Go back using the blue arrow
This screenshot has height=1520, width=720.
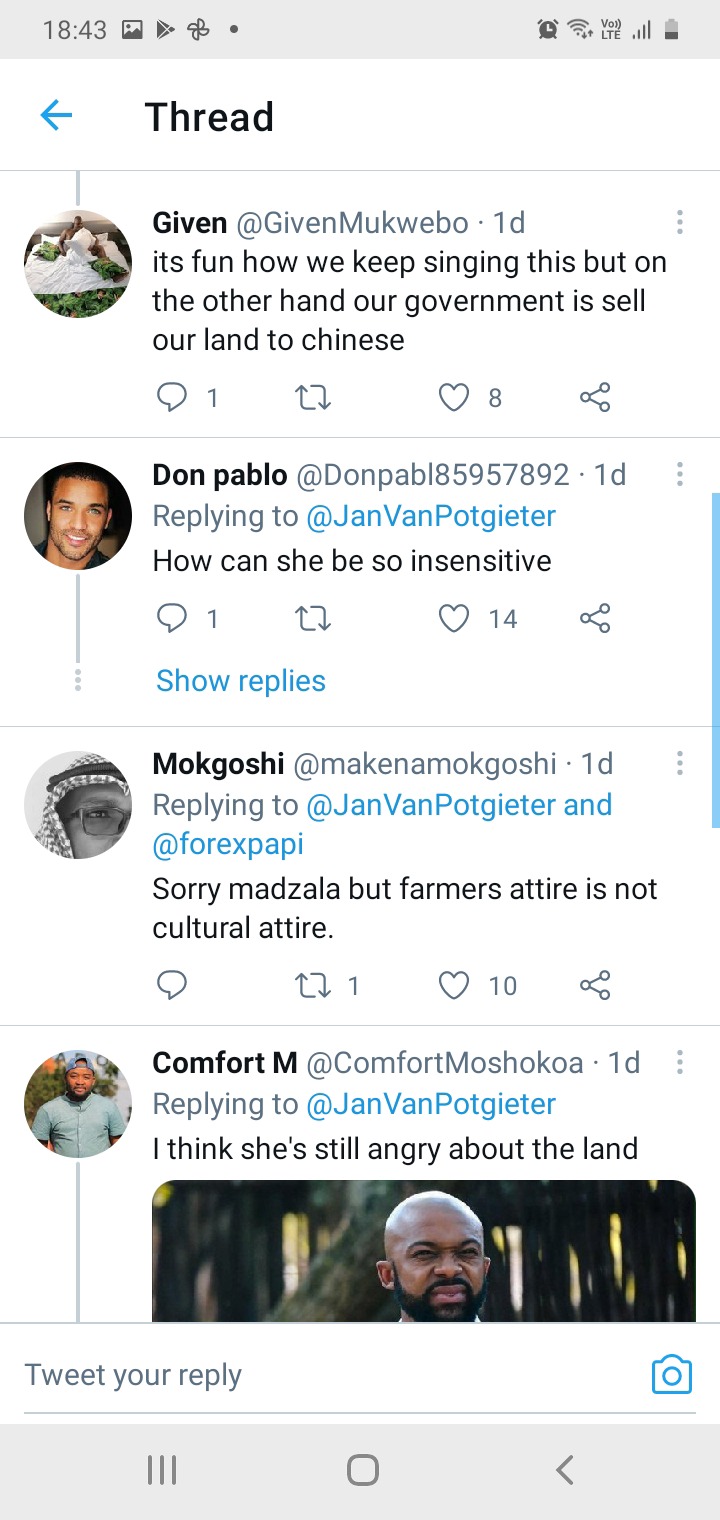[56, 116]
